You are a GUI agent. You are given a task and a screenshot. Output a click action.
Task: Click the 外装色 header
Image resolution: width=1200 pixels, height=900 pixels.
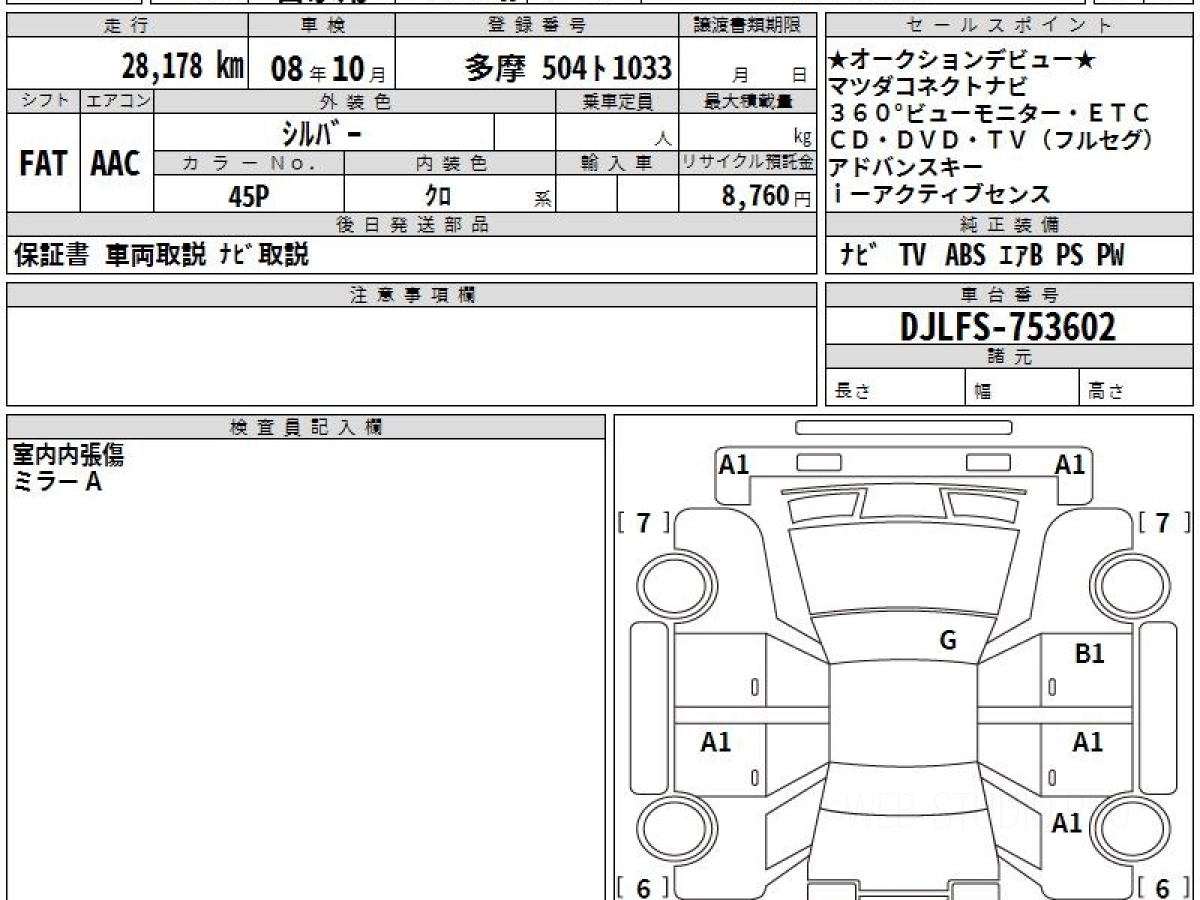[x=355, y=101]
